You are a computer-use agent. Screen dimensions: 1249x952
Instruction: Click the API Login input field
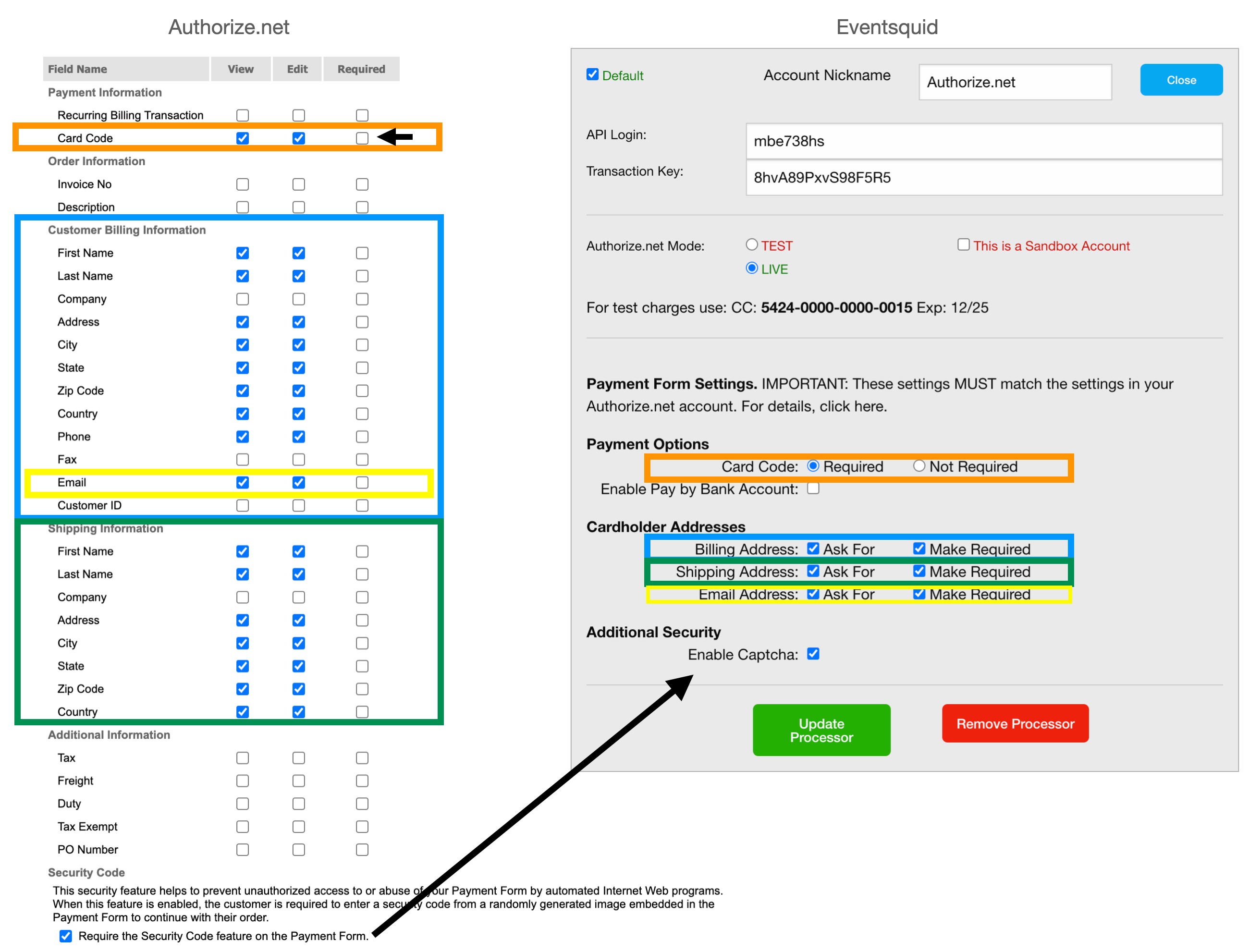coord(983,141)
